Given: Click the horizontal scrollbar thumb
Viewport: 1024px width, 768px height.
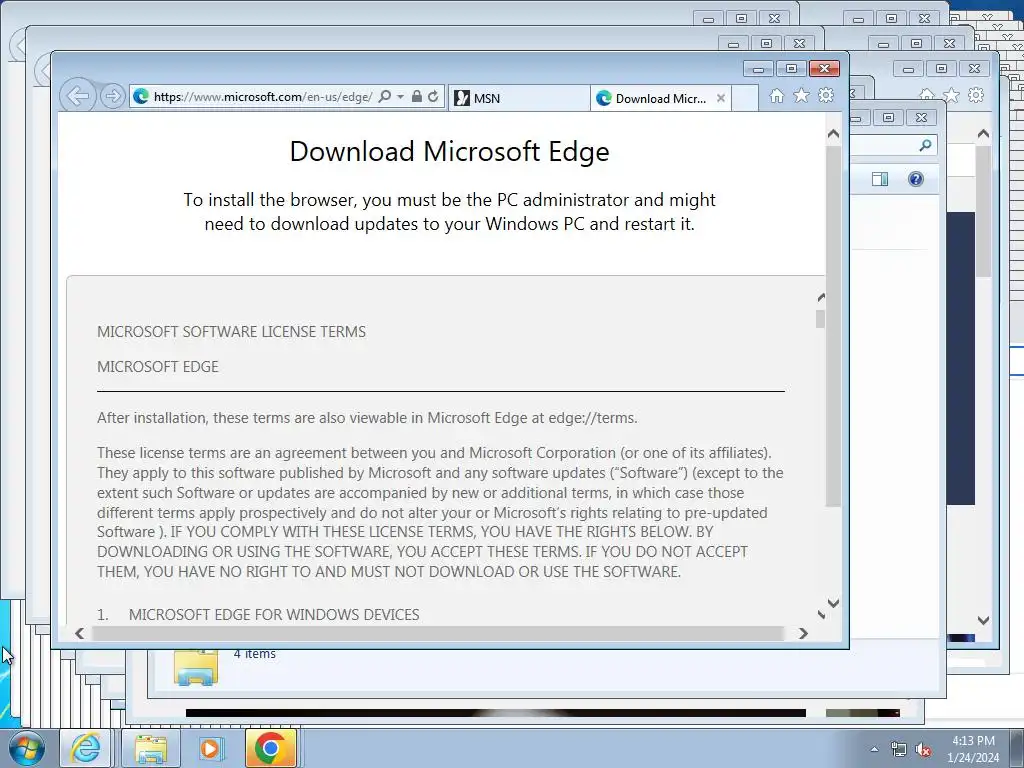Looking at the screenshot, I should [x=438, y=633].
